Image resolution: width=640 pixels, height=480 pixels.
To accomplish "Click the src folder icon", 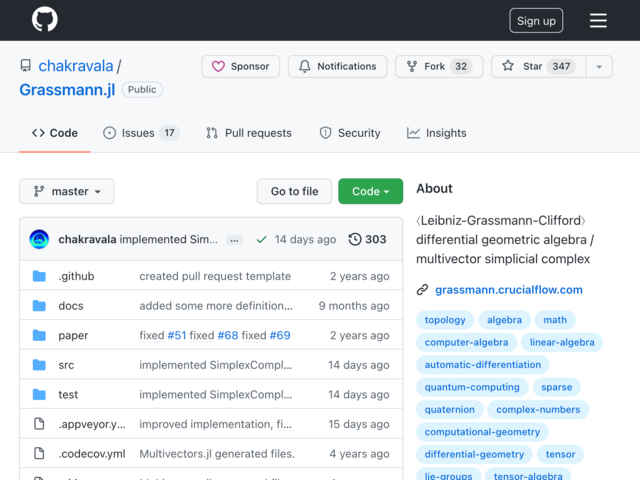I will click(x=39, y=364).
